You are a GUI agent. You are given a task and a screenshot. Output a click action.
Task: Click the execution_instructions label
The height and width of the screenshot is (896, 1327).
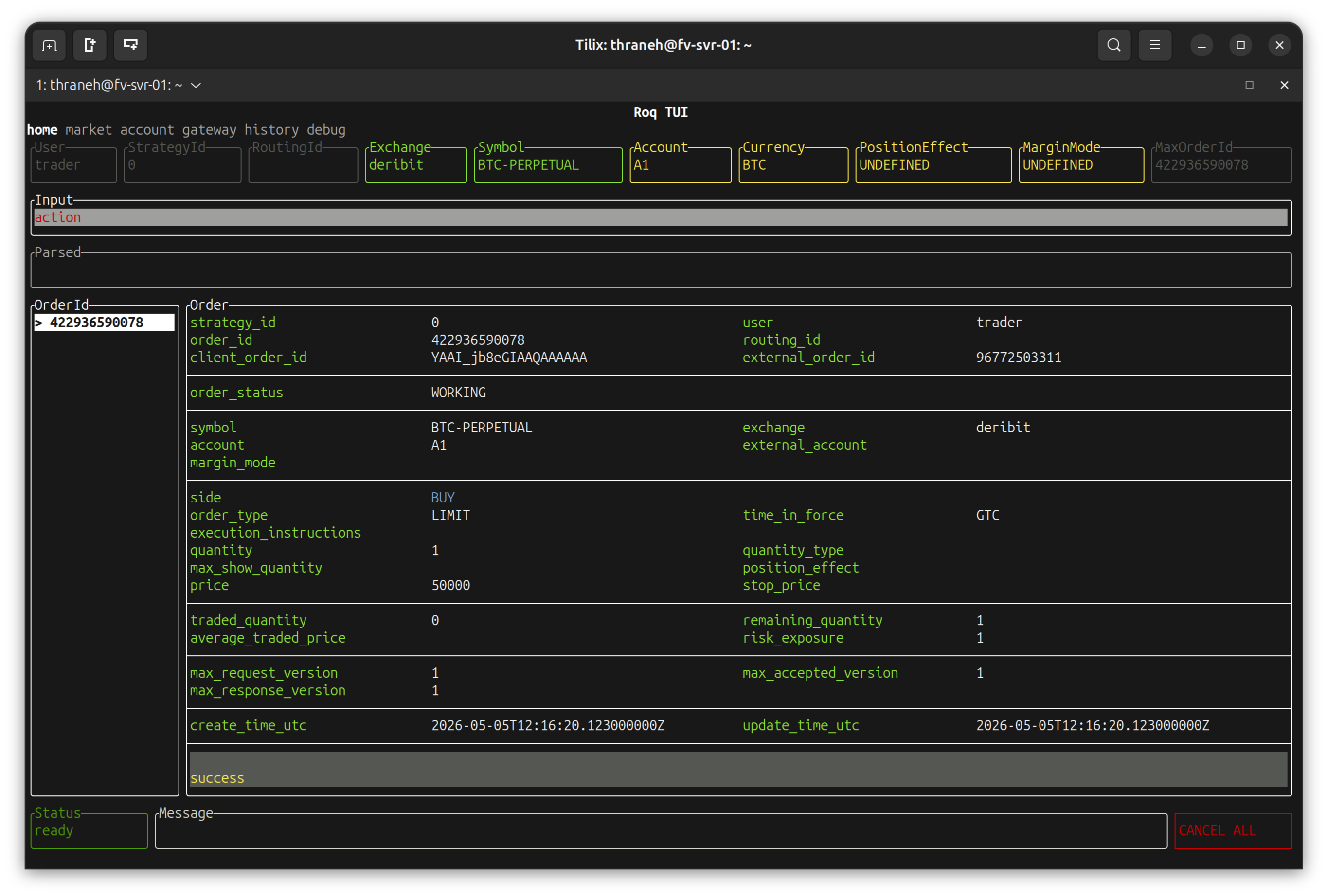tap(276, 533)
